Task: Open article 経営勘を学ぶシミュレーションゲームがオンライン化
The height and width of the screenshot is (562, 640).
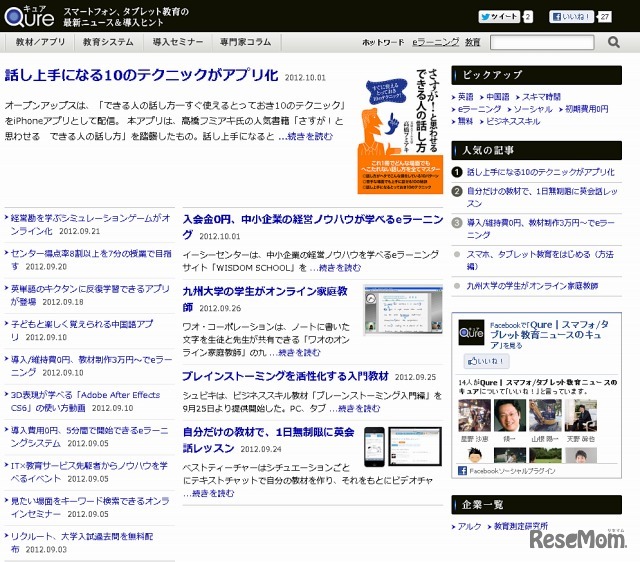Action: 90,224
